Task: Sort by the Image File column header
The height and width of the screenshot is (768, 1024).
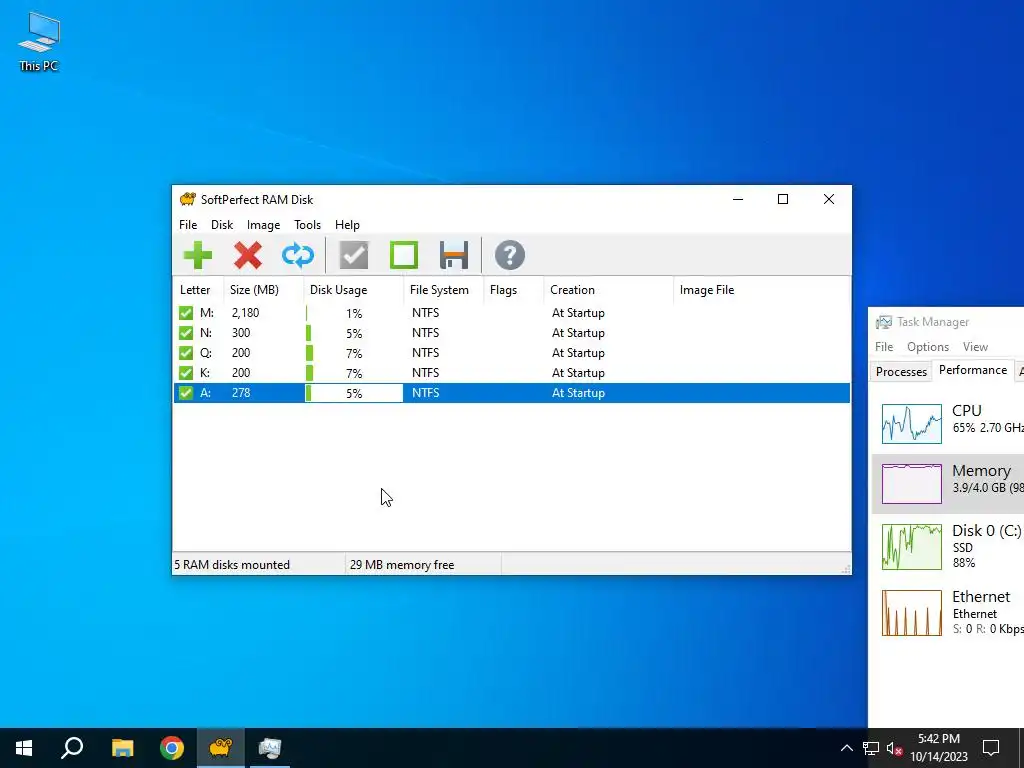Action: click(x=761, y=290)
